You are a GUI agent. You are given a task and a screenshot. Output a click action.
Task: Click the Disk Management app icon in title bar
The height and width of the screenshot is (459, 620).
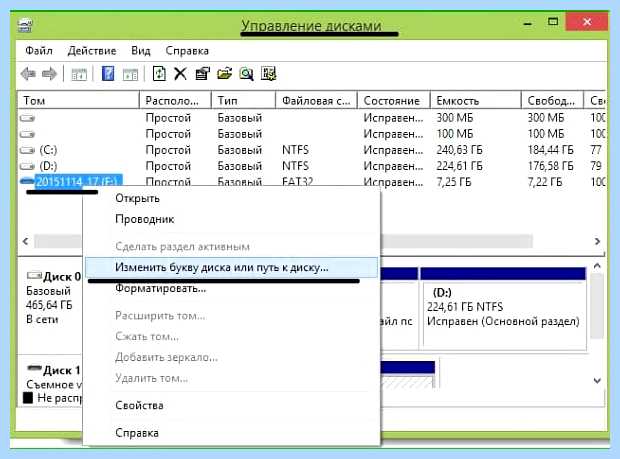coord(25,25)
